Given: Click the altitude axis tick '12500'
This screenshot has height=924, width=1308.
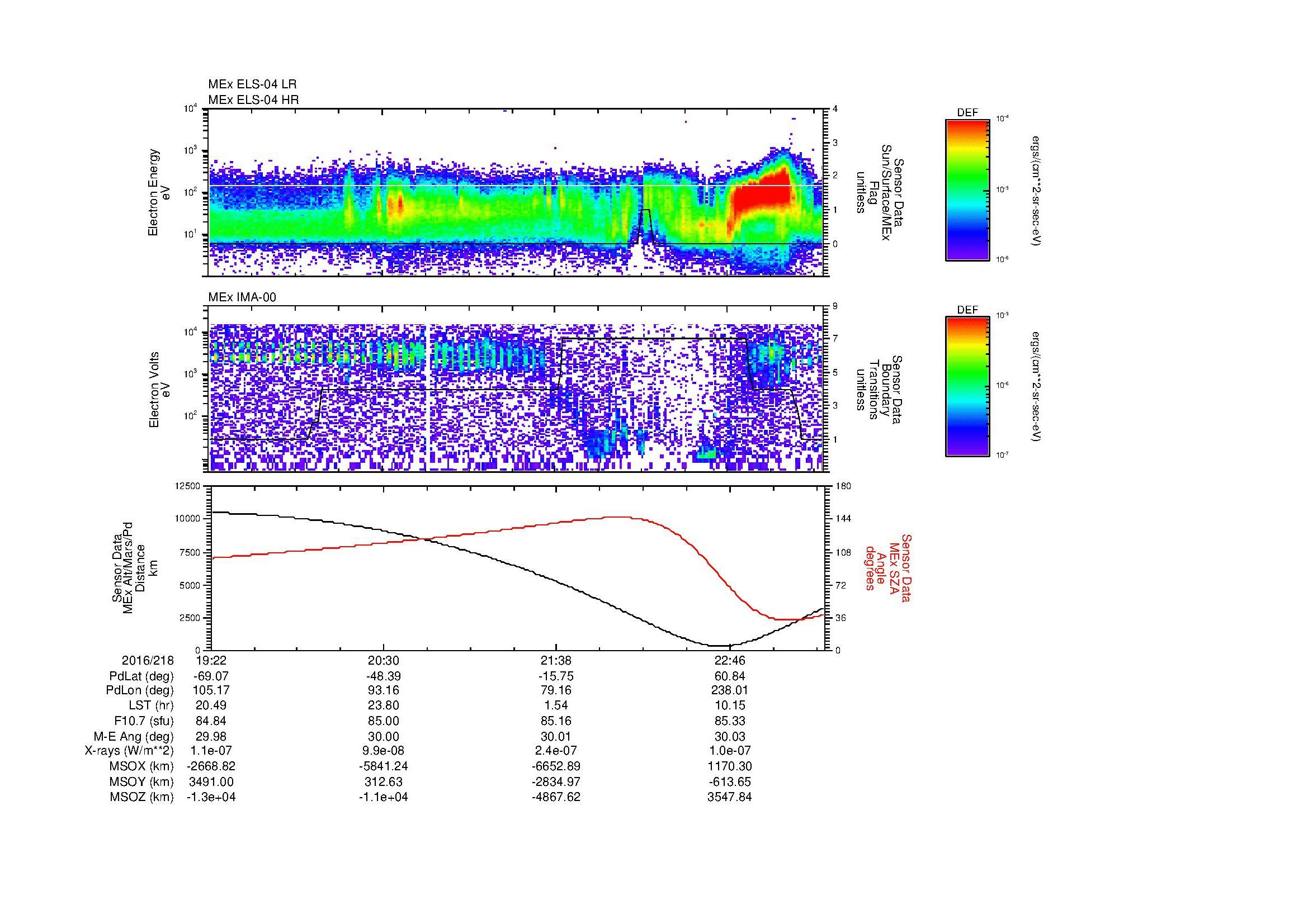Looking at the screenshot, I should coord(187,486).
